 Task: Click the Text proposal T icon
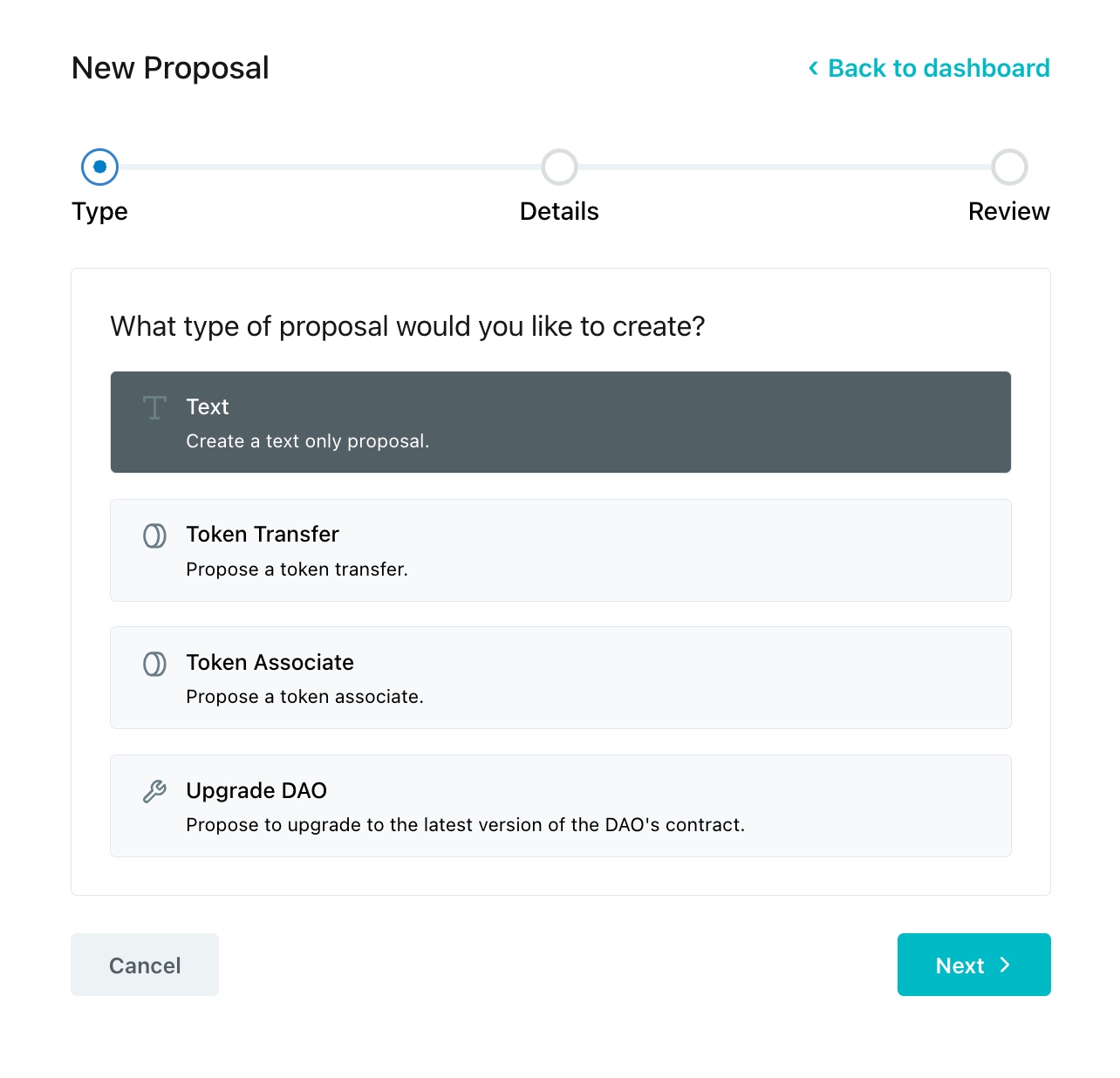click(x=154, y=407)
